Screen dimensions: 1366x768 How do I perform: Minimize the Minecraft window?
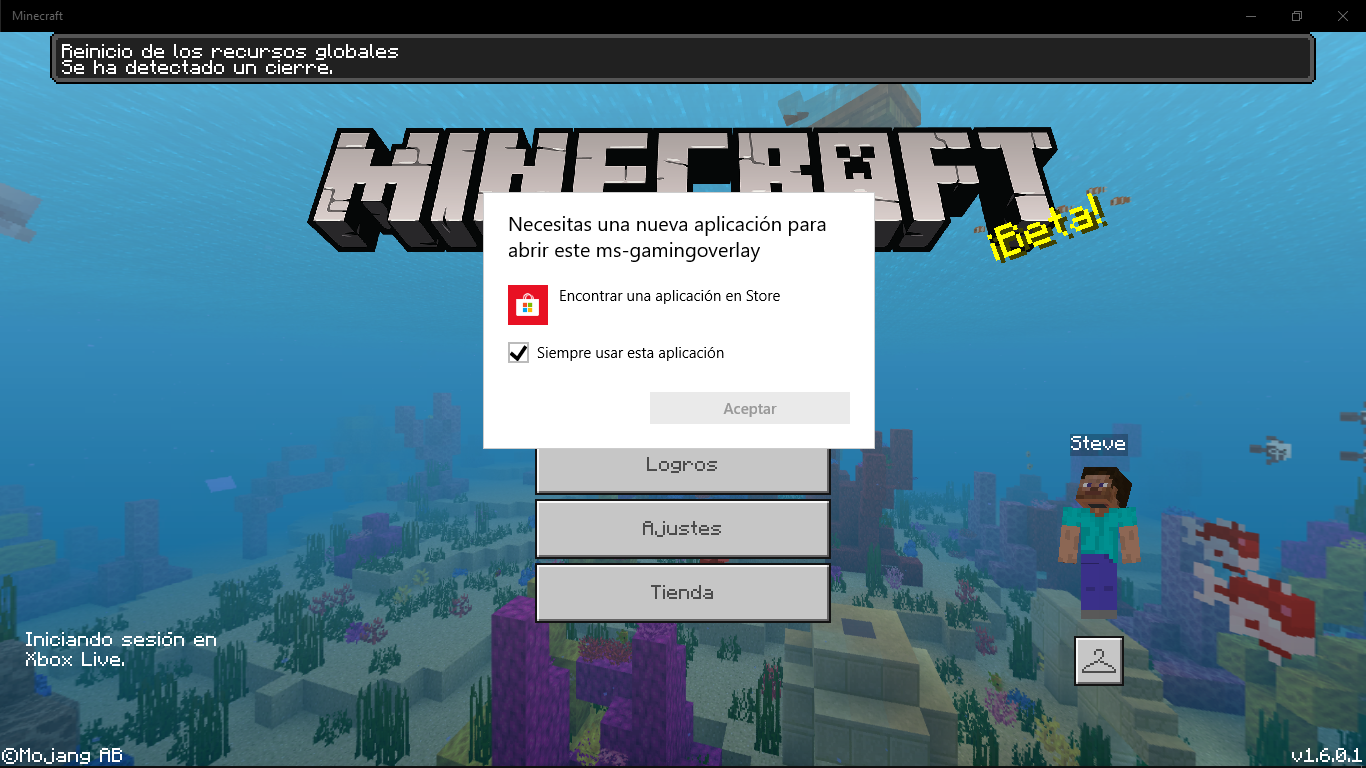1252,16
